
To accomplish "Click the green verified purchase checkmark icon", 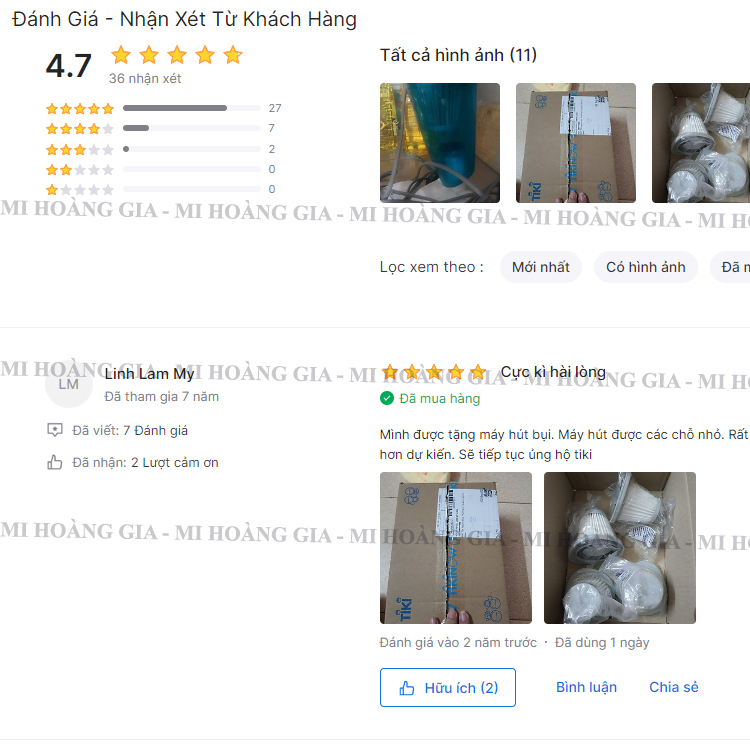I will pyautogui.click(x=386, y=398).
